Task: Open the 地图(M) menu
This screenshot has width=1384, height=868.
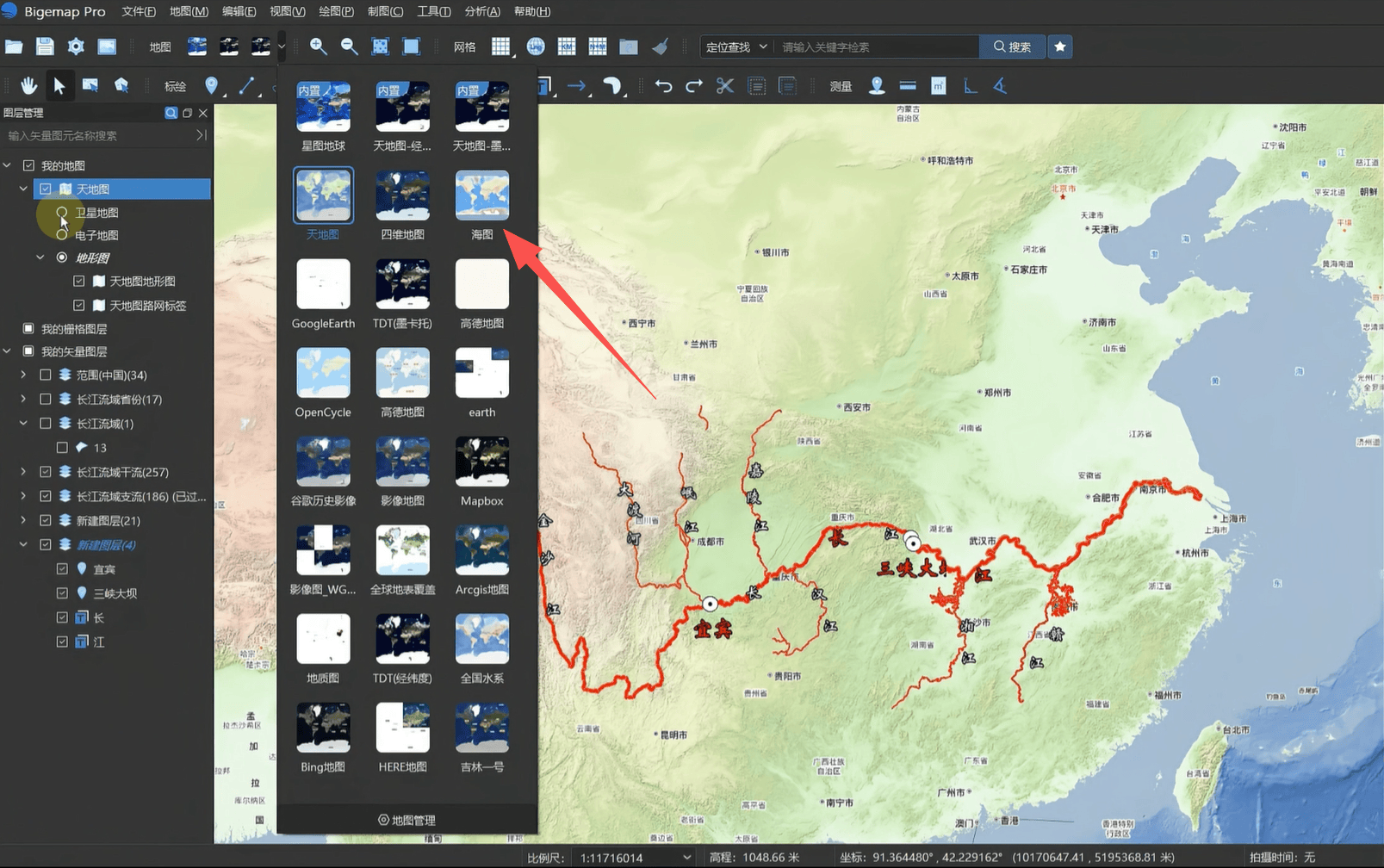Action: tap(189, 11)
